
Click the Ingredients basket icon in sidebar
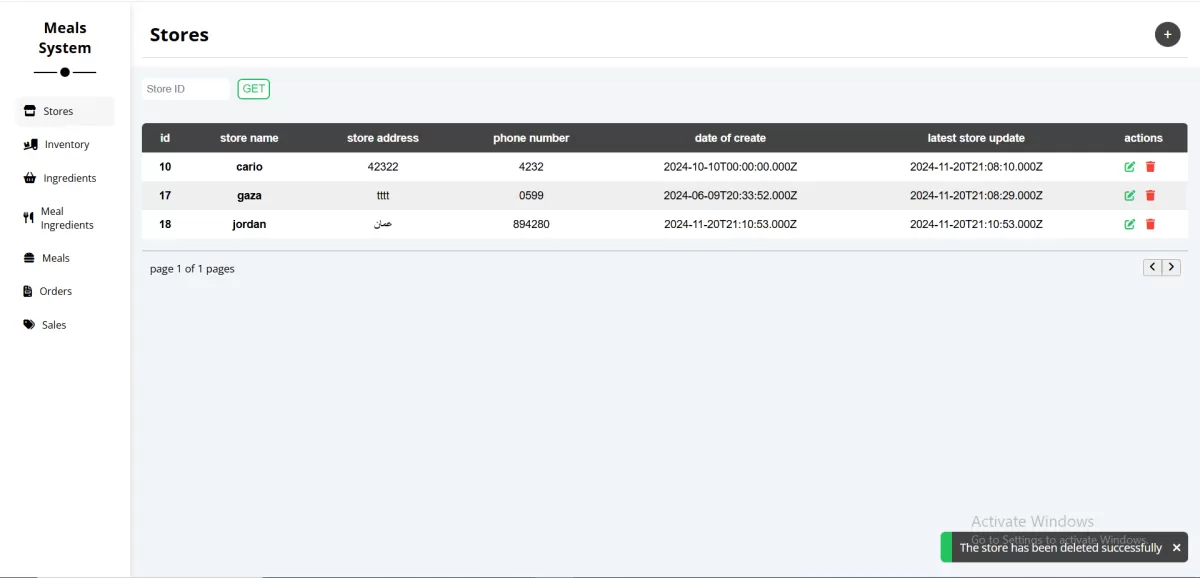tap(30, 178)
